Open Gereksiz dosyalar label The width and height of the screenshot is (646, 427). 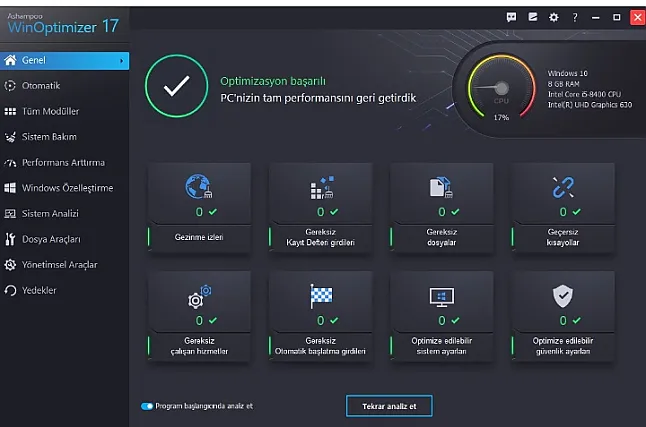point(442,237)
